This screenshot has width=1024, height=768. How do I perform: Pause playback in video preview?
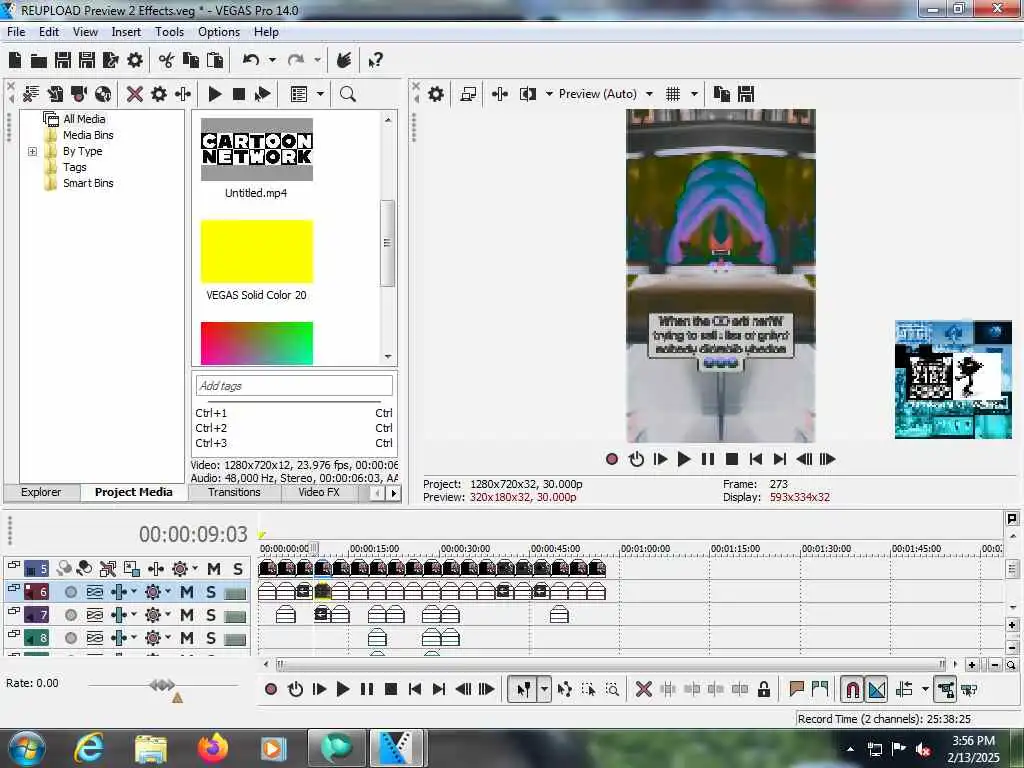pos(708,459)
